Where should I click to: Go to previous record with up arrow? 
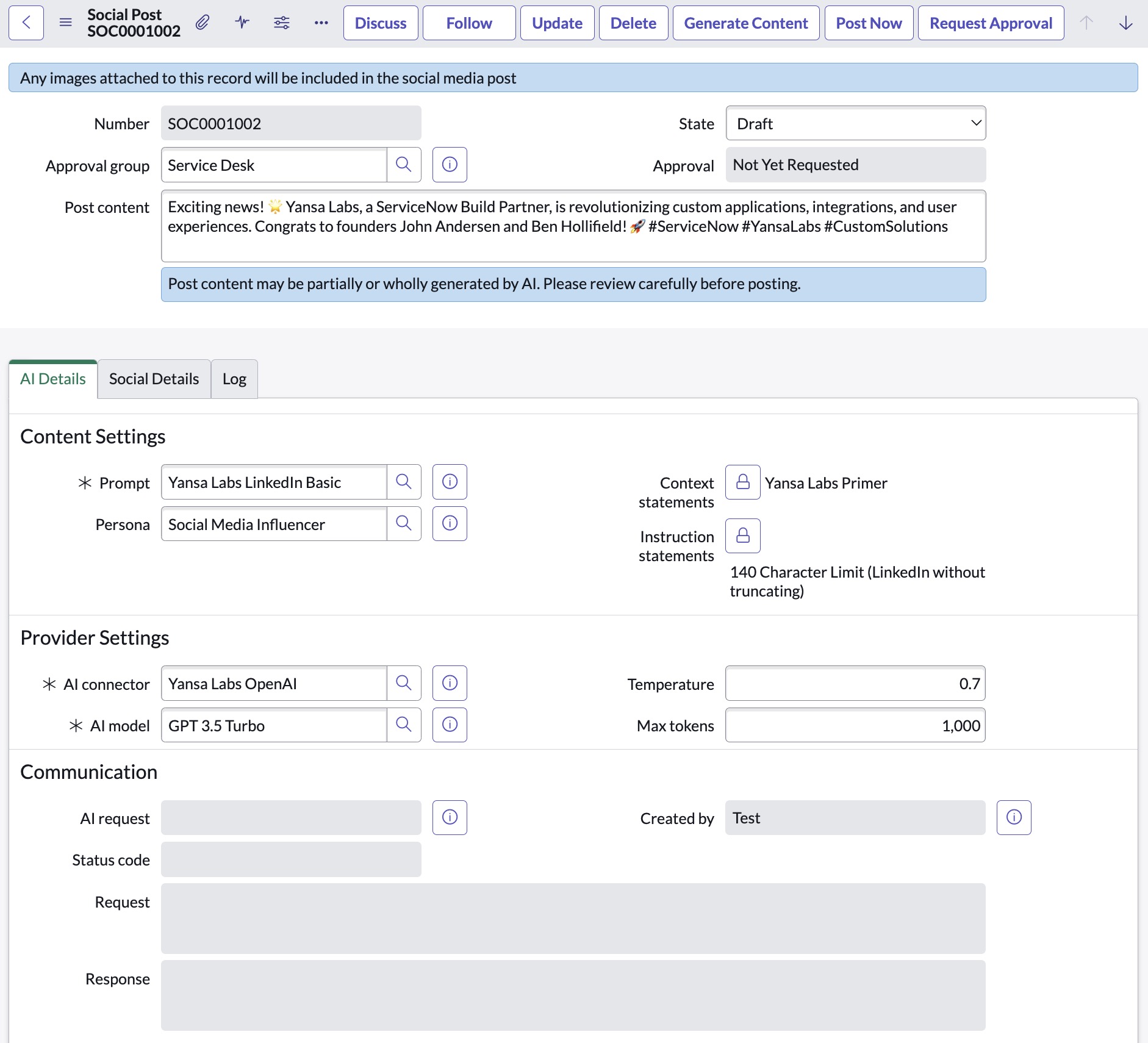click(1086, 23)
